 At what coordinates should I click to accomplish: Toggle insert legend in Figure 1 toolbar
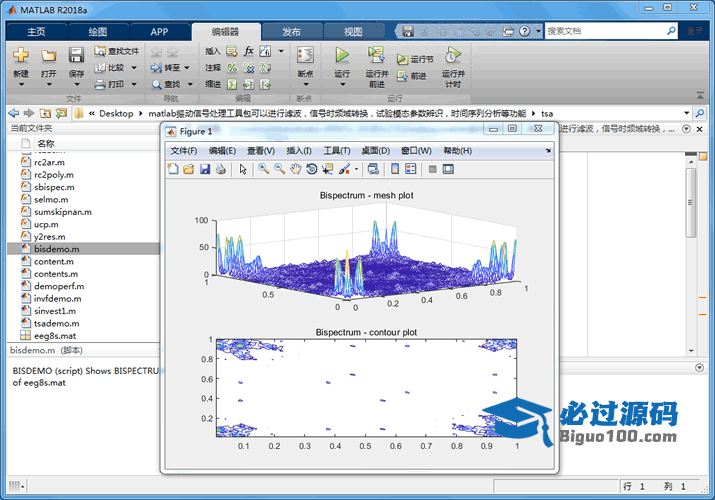click(411, 169)
